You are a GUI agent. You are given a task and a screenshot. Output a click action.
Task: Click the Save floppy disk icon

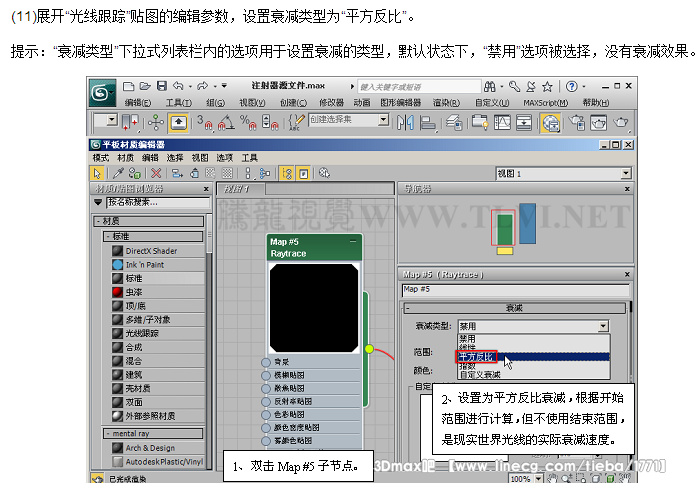tap(162, 86)
